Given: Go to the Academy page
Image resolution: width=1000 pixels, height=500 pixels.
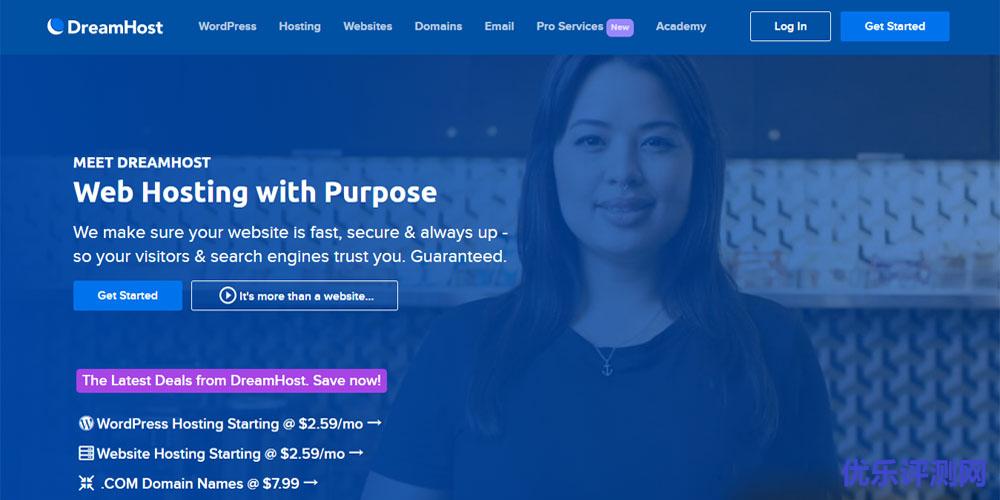Looking at the screenshot, I should (680, 26).
